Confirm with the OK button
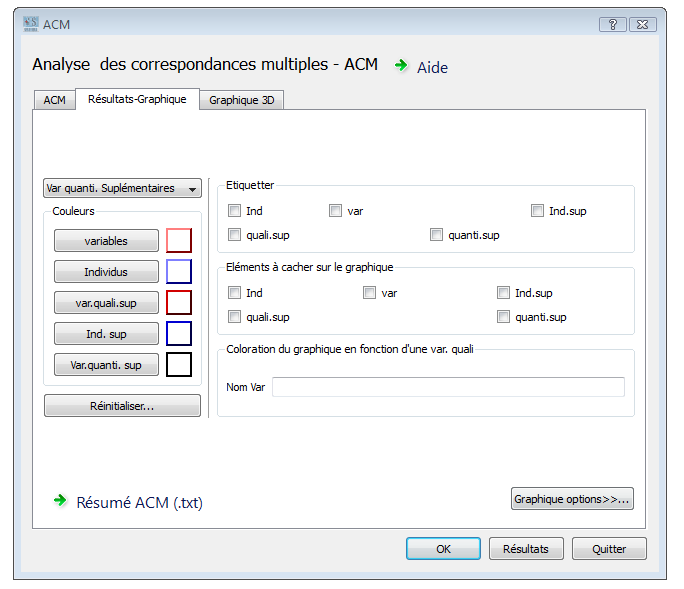The width and height of the screenshot is (684, 589). pos(443,548)
